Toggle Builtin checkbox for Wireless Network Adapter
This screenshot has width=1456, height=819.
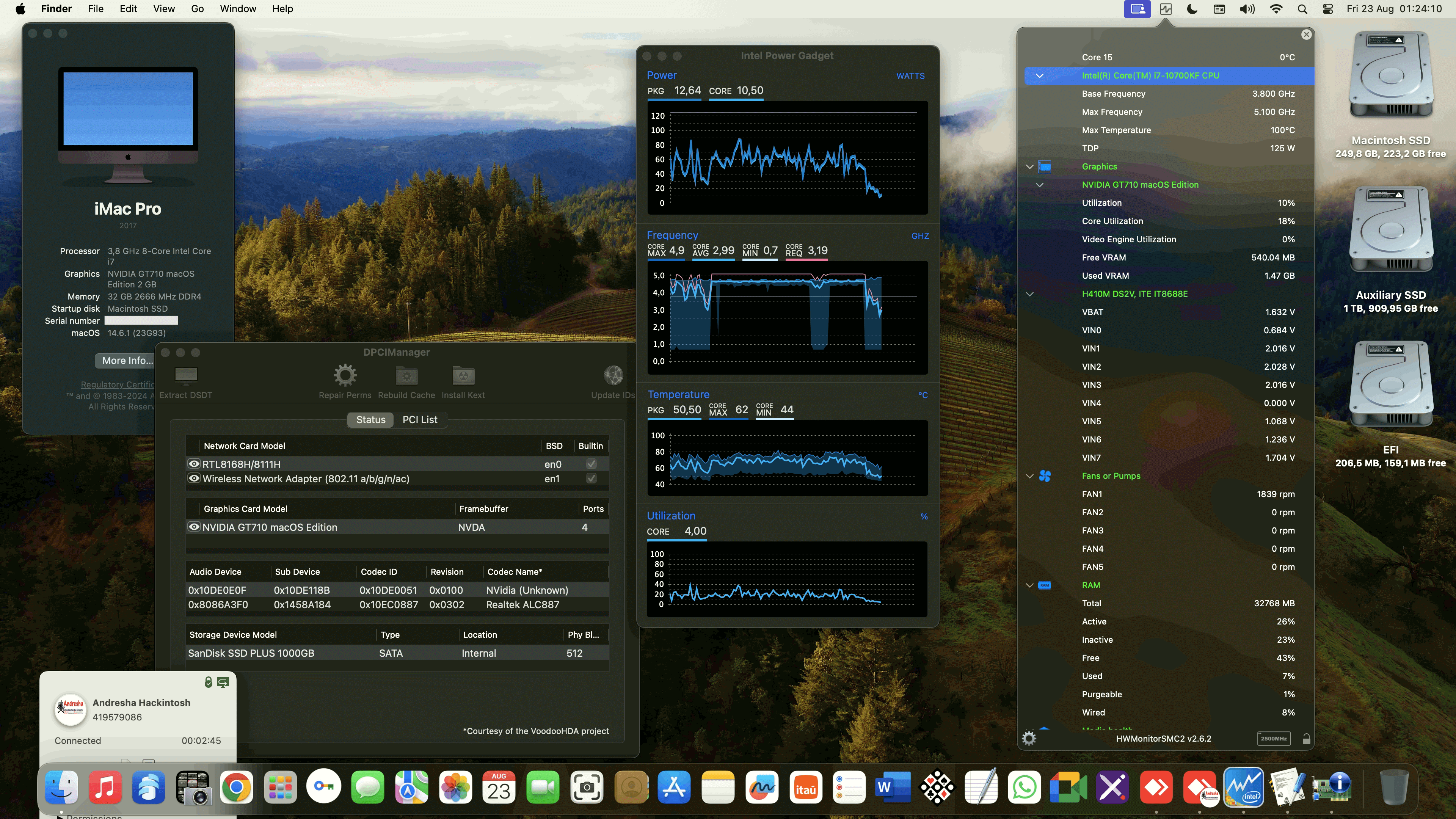coord(591,478)
